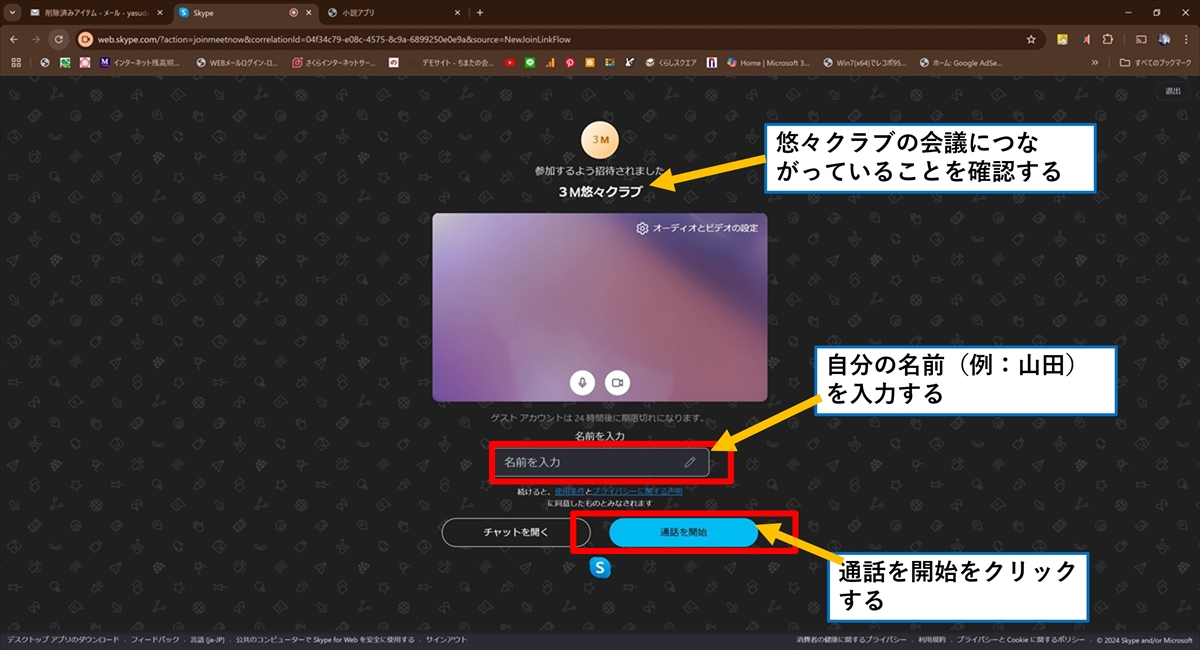
Task: Click the pencil icon in name field
Action: click(690, 462)
